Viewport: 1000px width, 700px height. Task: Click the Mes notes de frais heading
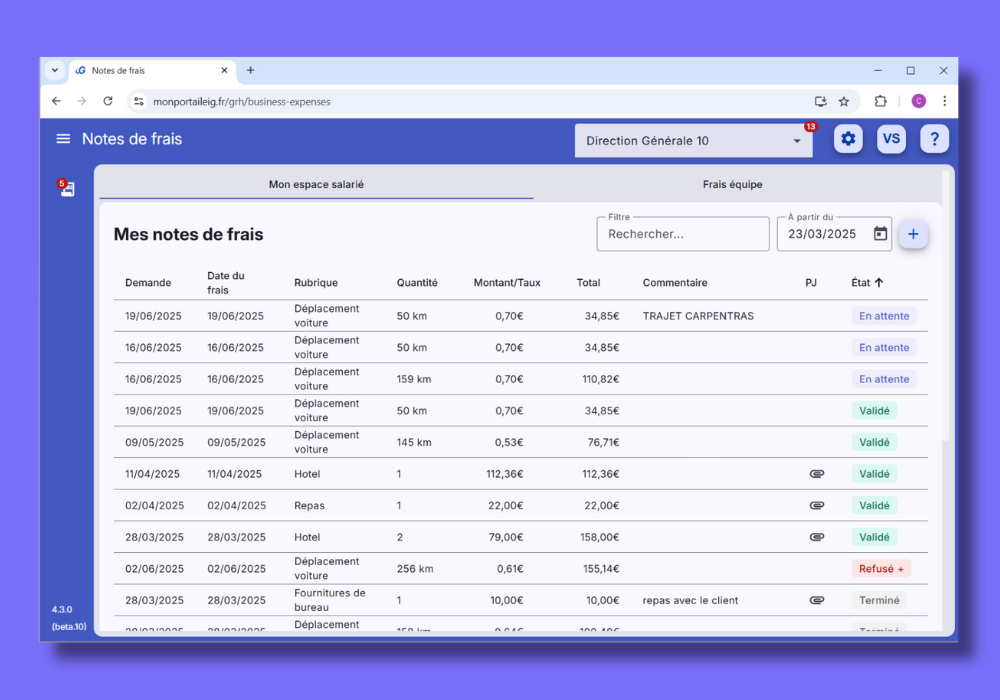188,234
